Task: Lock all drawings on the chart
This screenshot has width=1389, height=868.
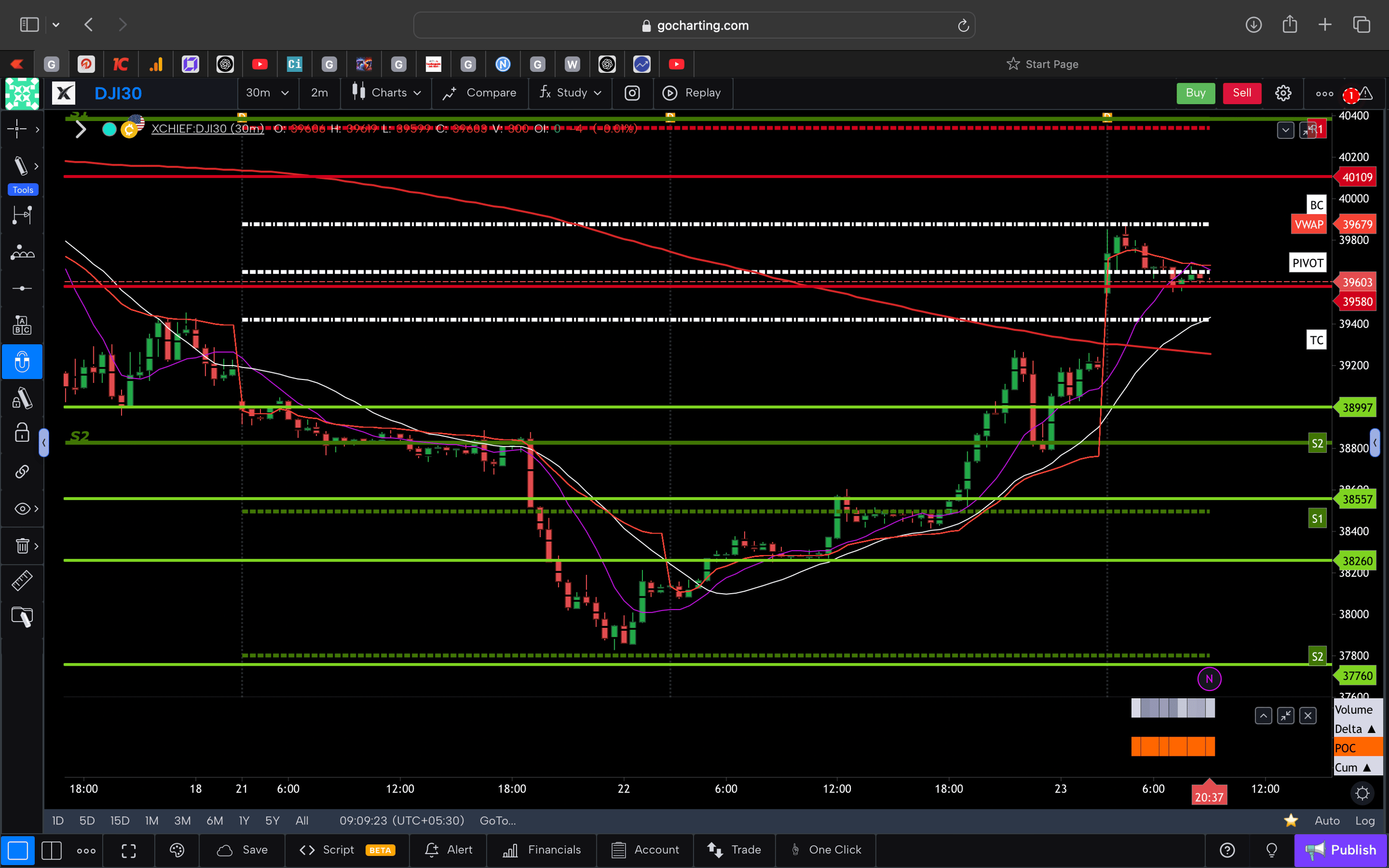Action: (x=22, y=434)
